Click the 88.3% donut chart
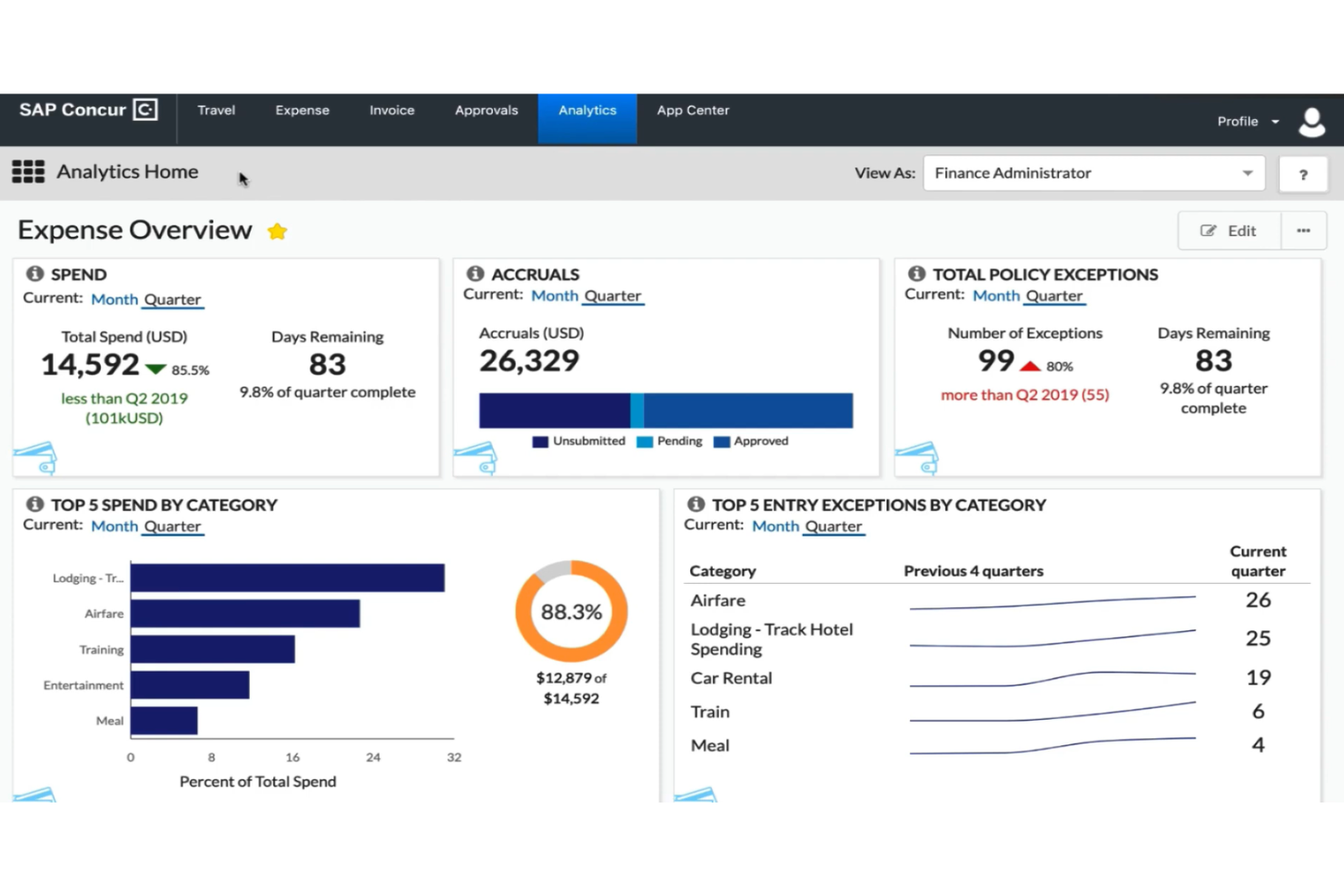The image size is (1344, 896). coord(570,612)
